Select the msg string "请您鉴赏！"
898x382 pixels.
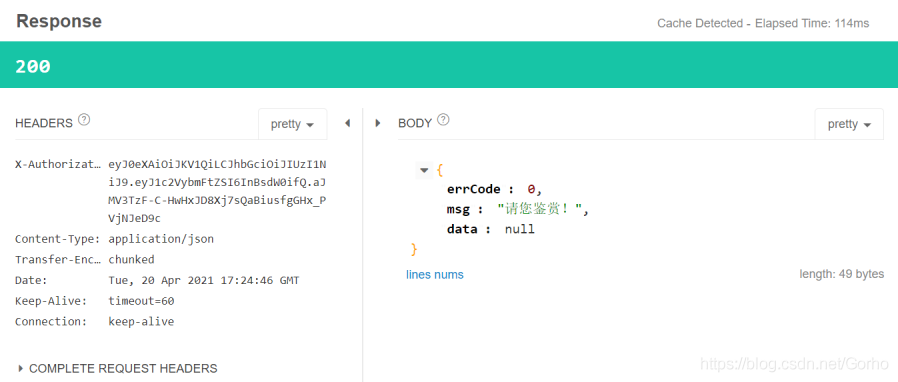(540, 209)
